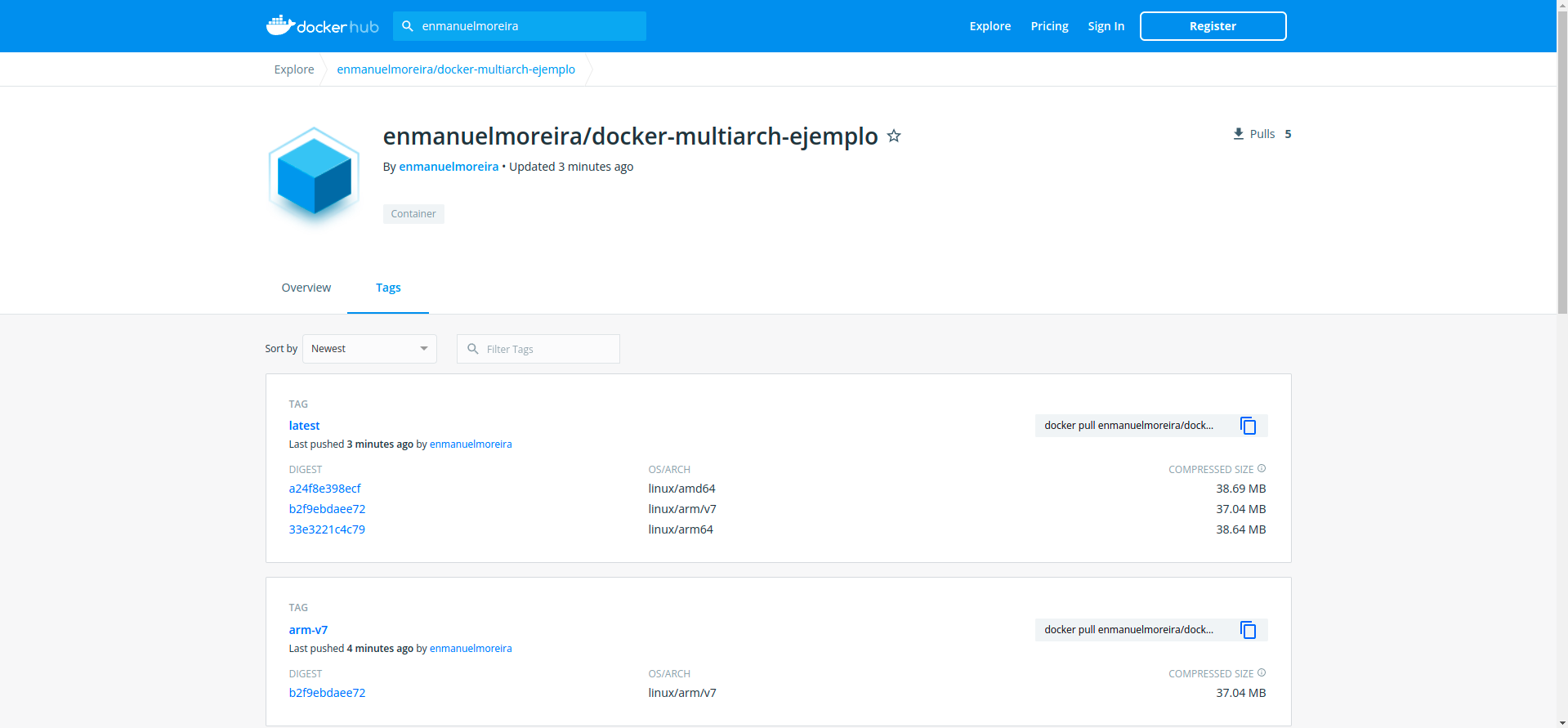Switch to the Overview tab

pyautogui.click(x=306, y=288)
